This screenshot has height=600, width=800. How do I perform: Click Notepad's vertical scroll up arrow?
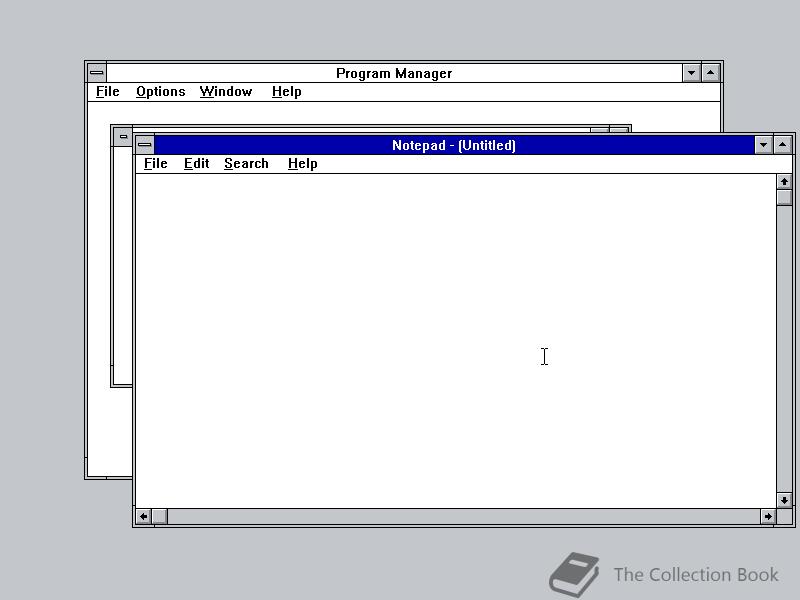784,182
